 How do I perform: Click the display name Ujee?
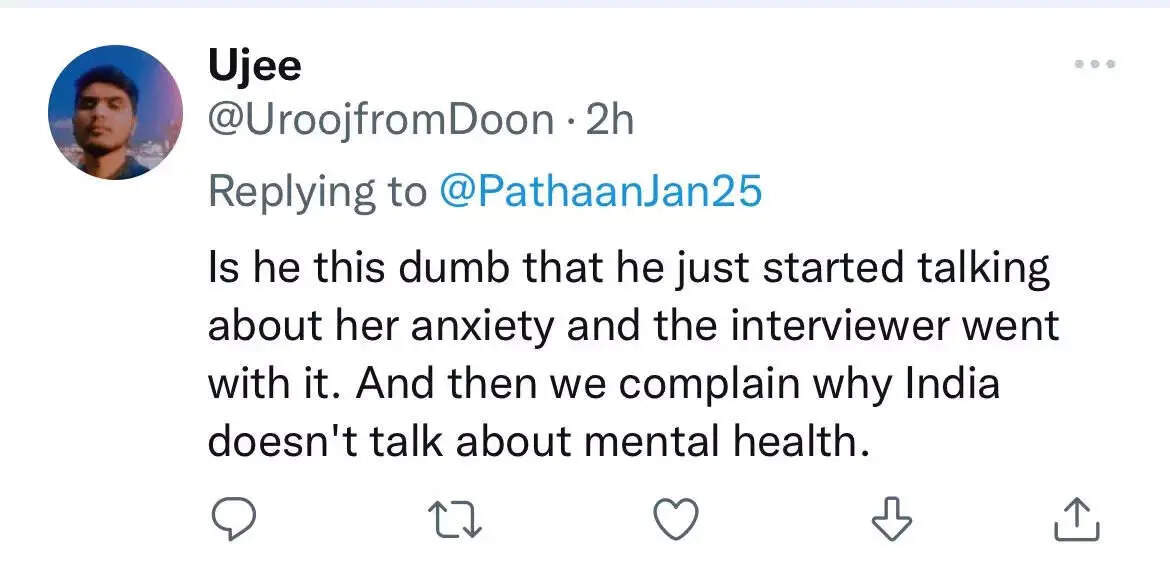(254, 66)
